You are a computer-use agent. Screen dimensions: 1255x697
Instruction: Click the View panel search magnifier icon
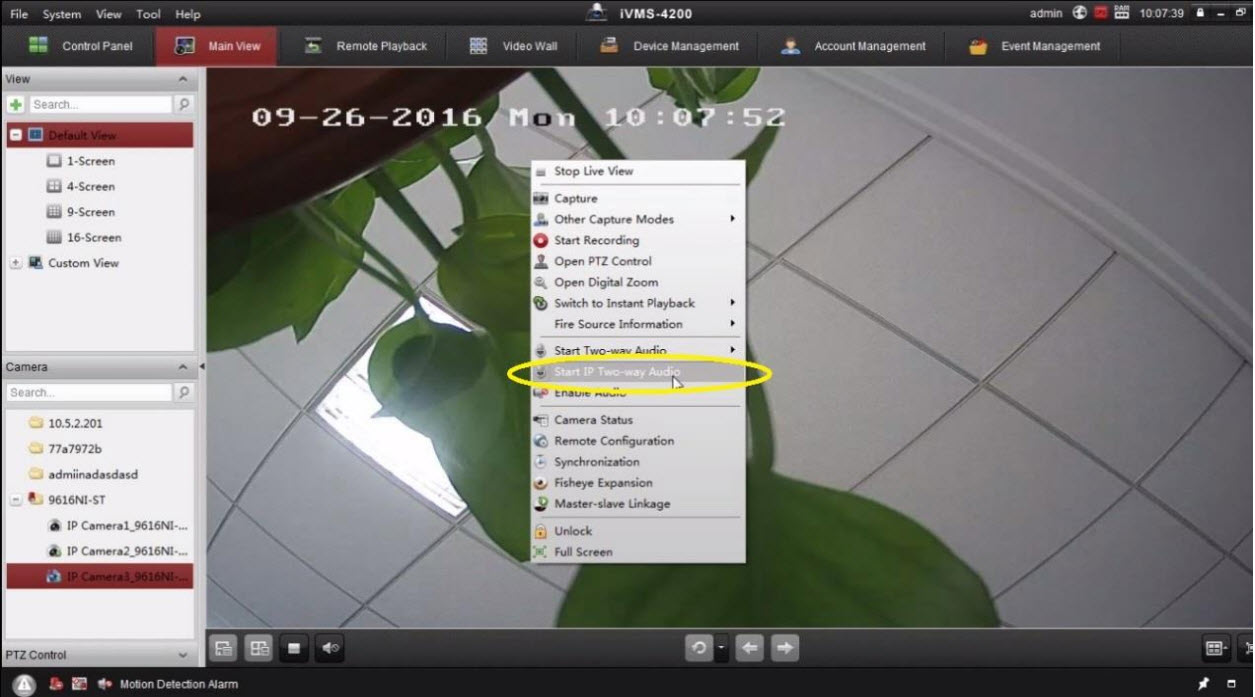184,104
